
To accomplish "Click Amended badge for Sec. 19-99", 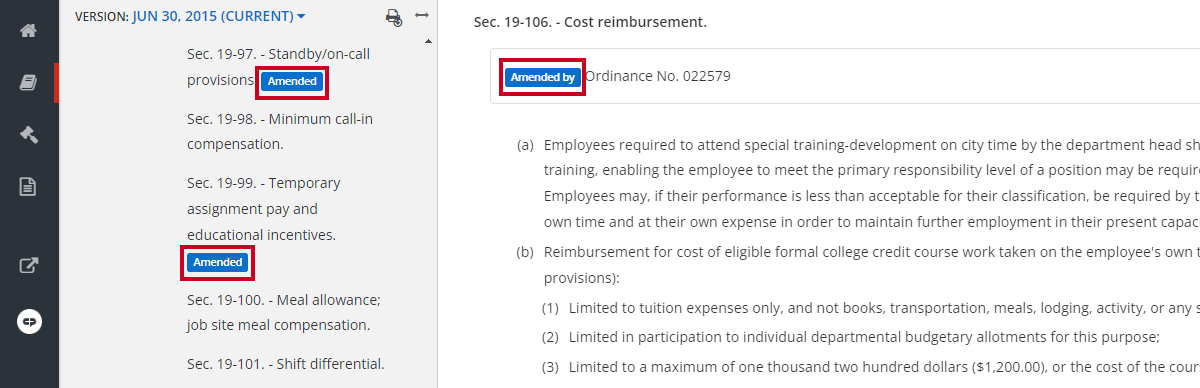I will click(218, 262).
